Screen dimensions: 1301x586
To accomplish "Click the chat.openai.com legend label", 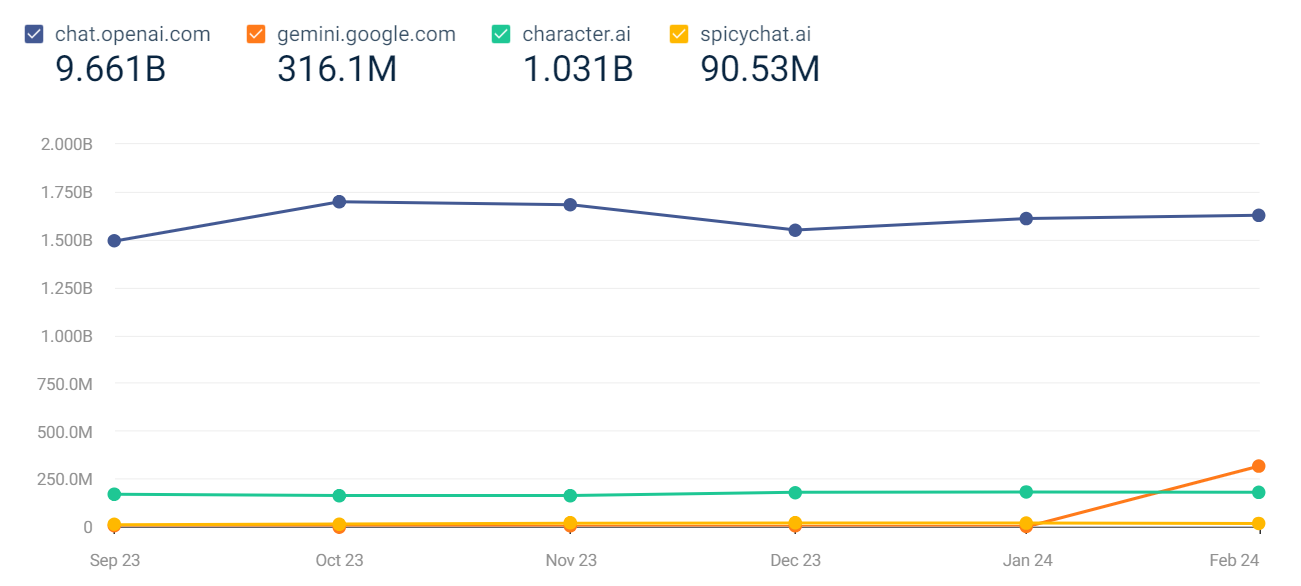I will (133, 34).
